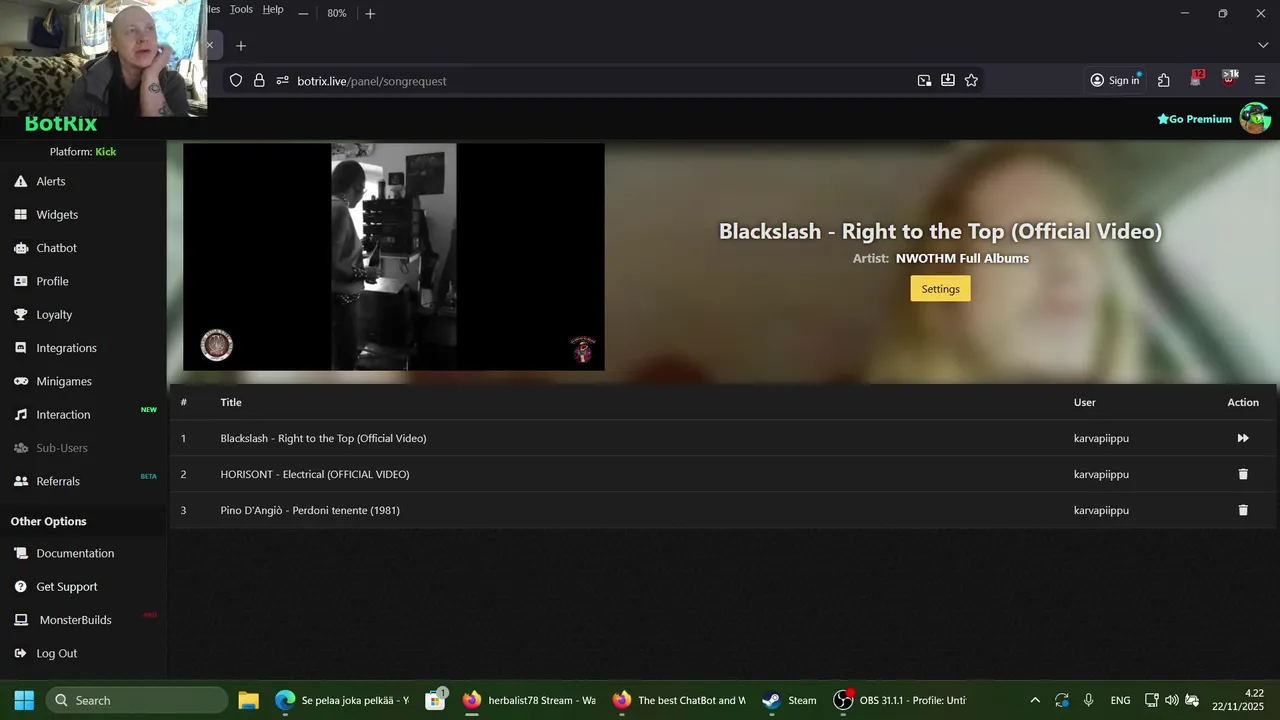Screen dimensions: 1280x720
Task: Switch to the Edge Se pelaa joka pelkää window
Action: (x=342, y=700)
